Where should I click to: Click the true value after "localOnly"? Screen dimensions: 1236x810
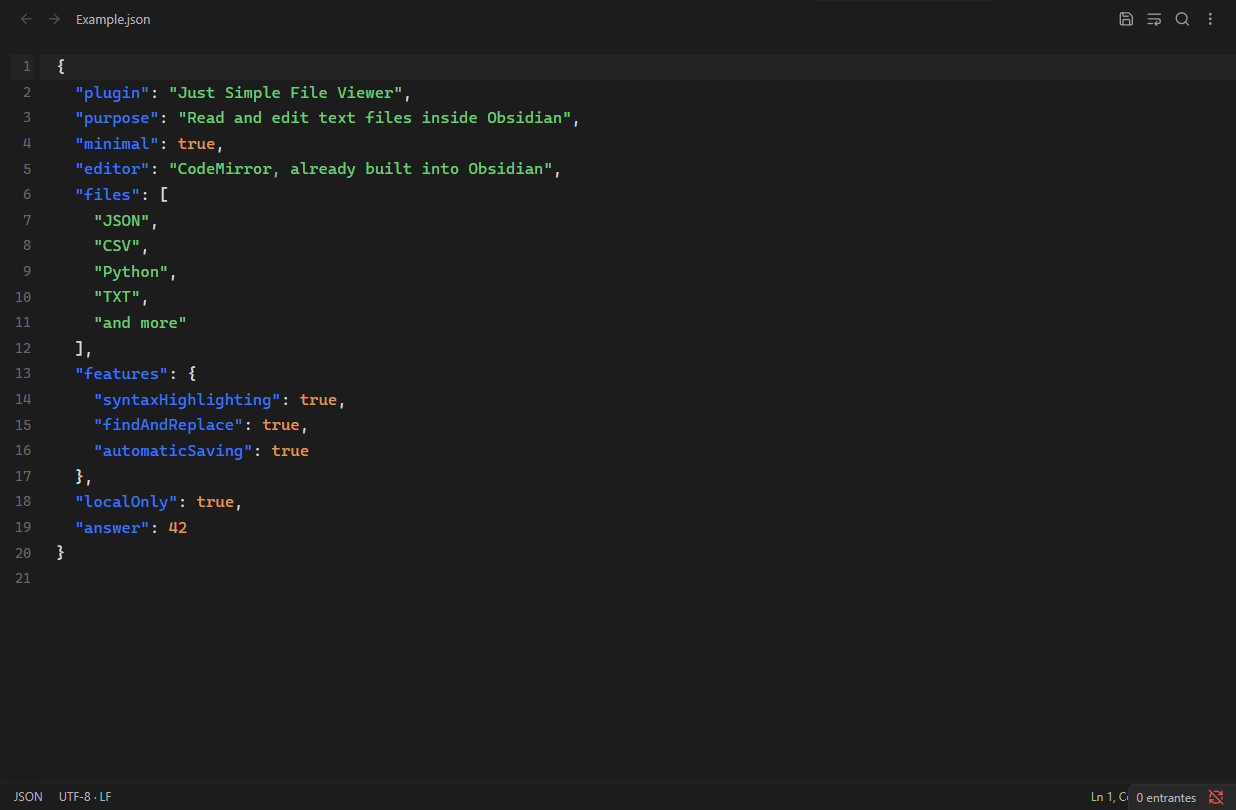pyautogui.click(x=216, y=502)
